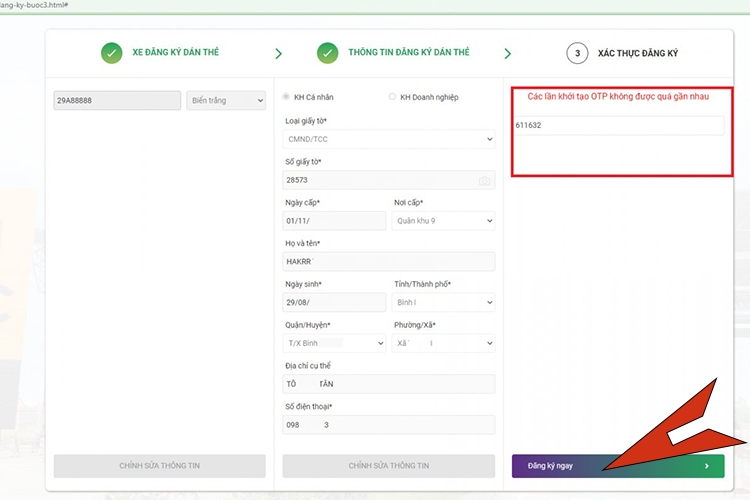This screenshot has width=750, height=500.
Task: Click the OTP error message text
Action: point(618,97)
